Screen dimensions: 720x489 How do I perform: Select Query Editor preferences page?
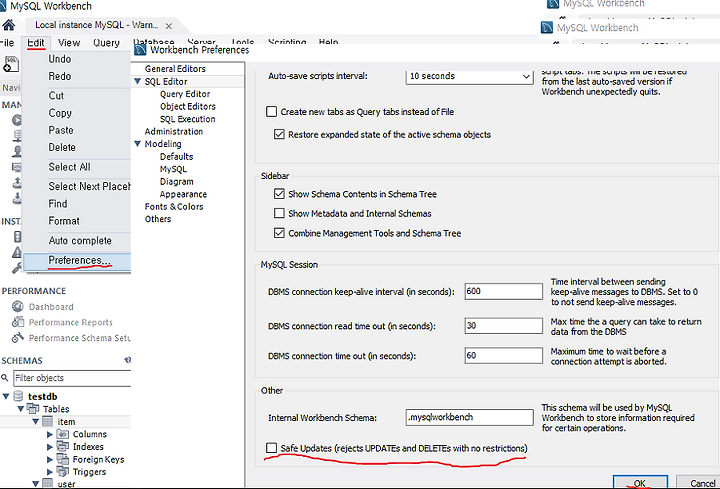185,94
